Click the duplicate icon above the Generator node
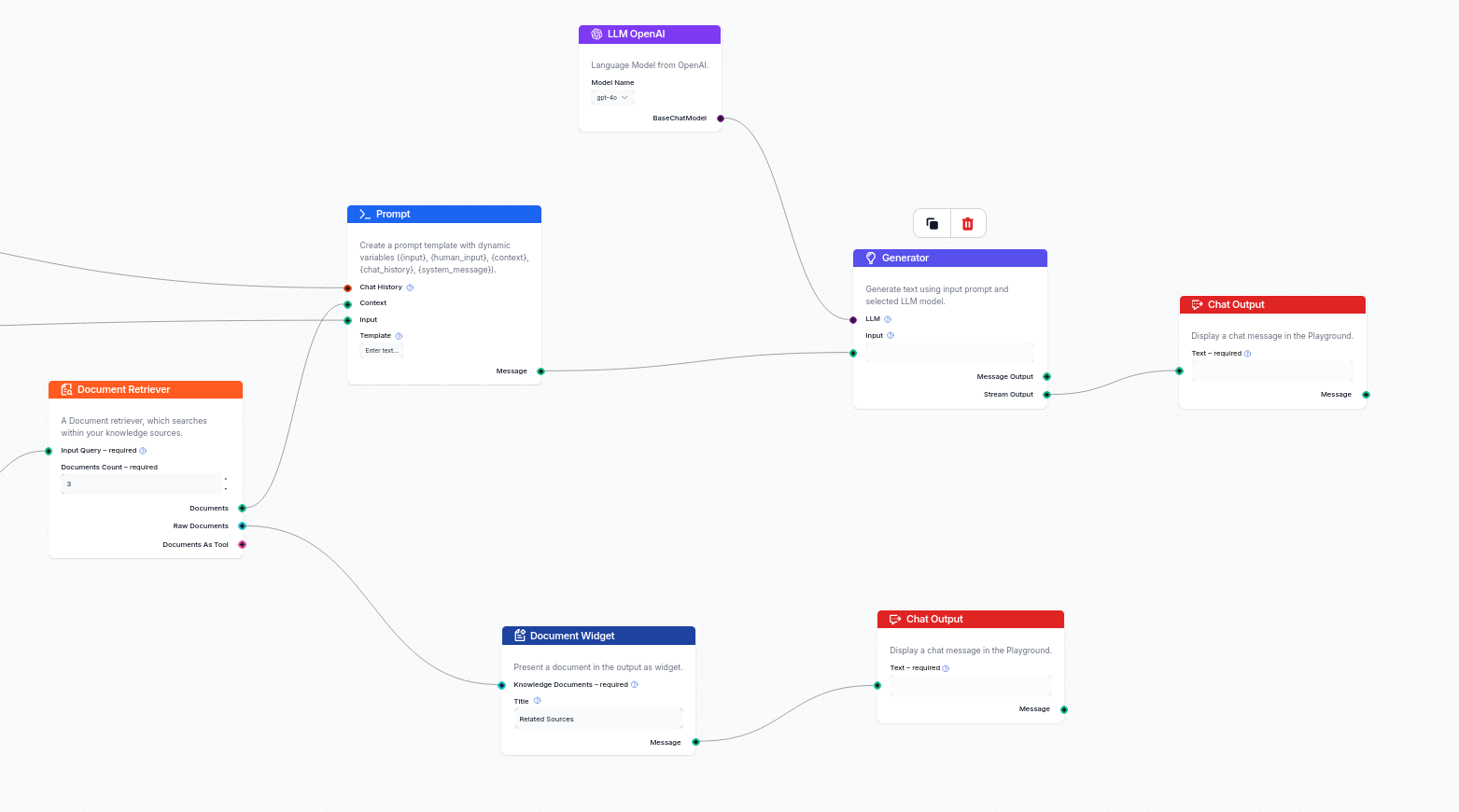 click(931, 223)
